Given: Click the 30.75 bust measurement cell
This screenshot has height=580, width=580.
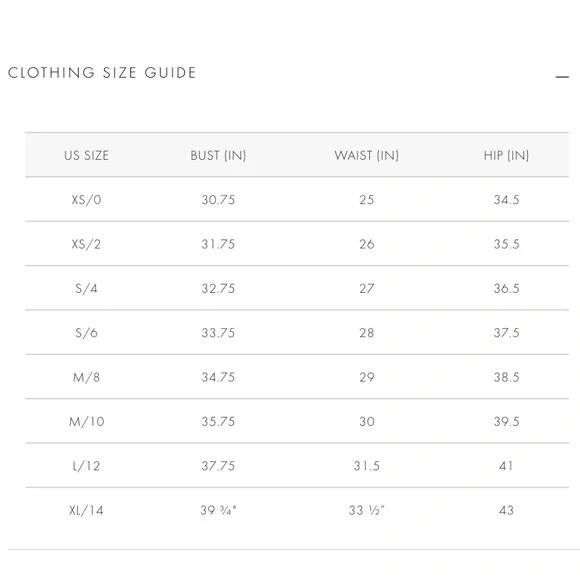Looking at the screenshot, I should tap(218, 200).
